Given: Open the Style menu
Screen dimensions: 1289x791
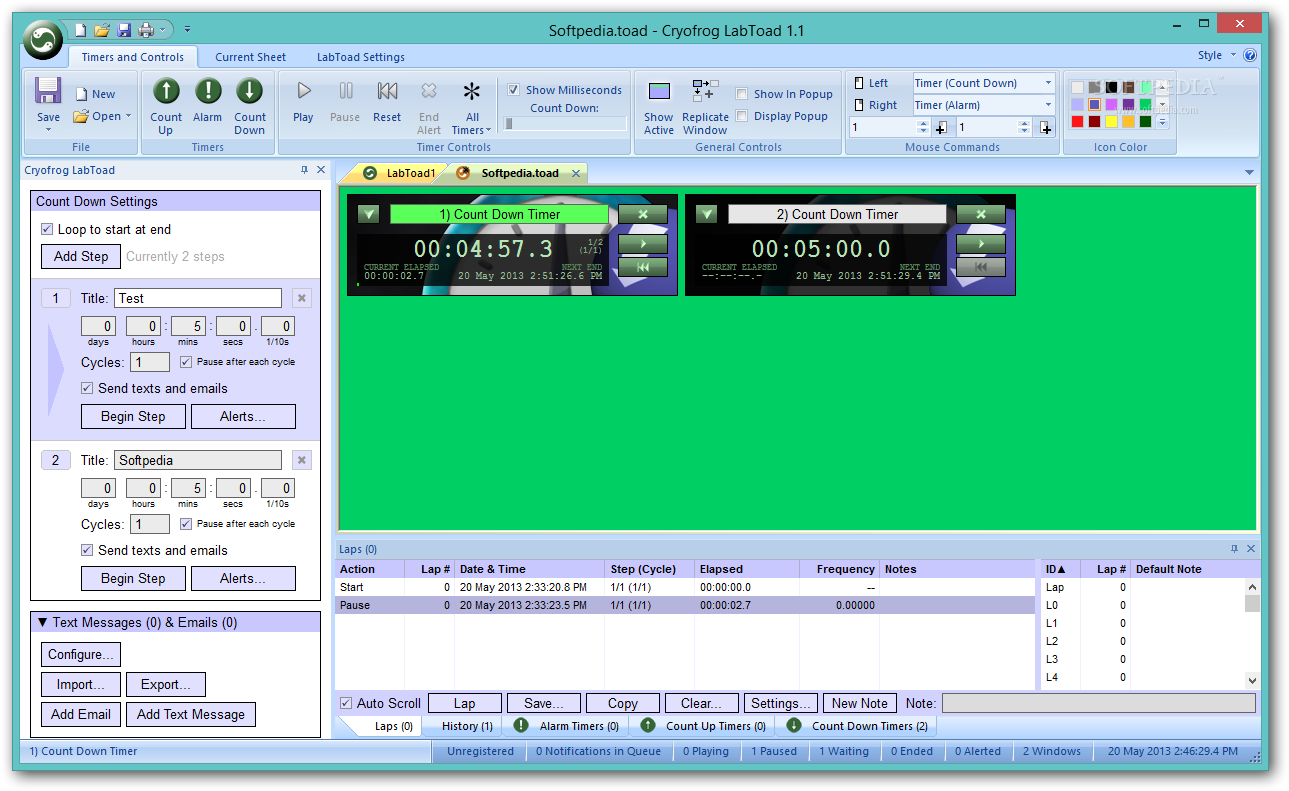Looking at the screenshot, I should pyautogui.click(x=1216, y=56).
